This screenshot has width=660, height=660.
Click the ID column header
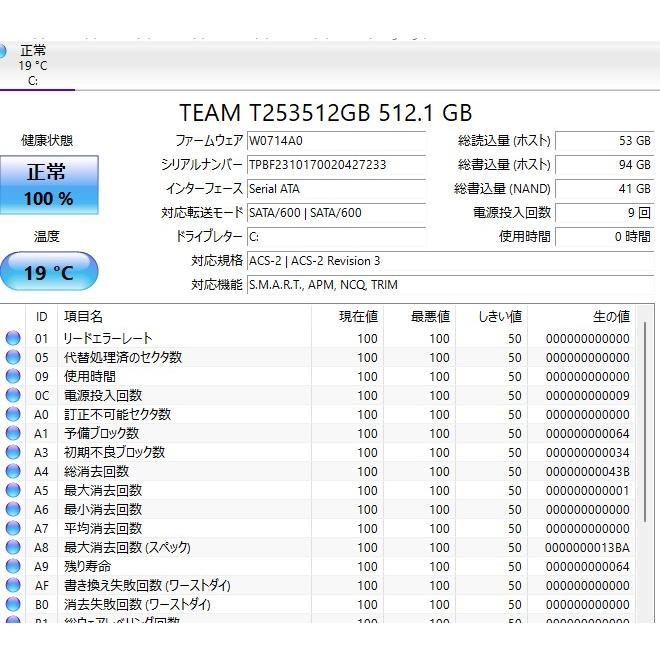click(x=41, y=317)
